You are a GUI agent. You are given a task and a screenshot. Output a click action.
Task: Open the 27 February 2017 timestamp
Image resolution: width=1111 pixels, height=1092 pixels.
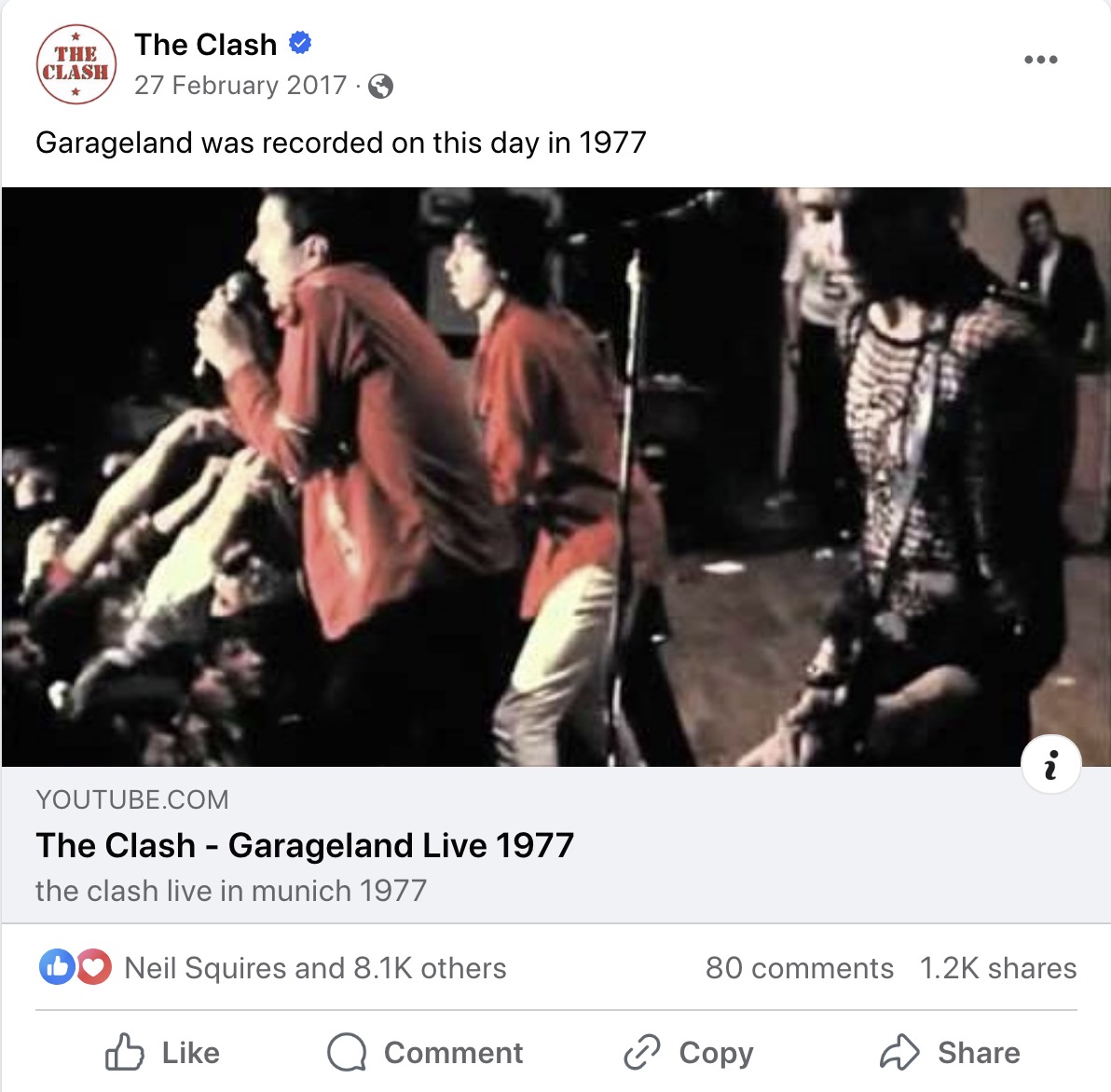click(240, 86)
